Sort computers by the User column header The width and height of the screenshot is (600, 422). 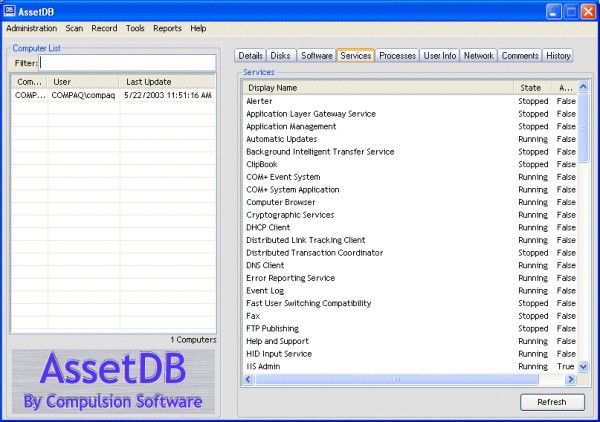tap(83, 82)
